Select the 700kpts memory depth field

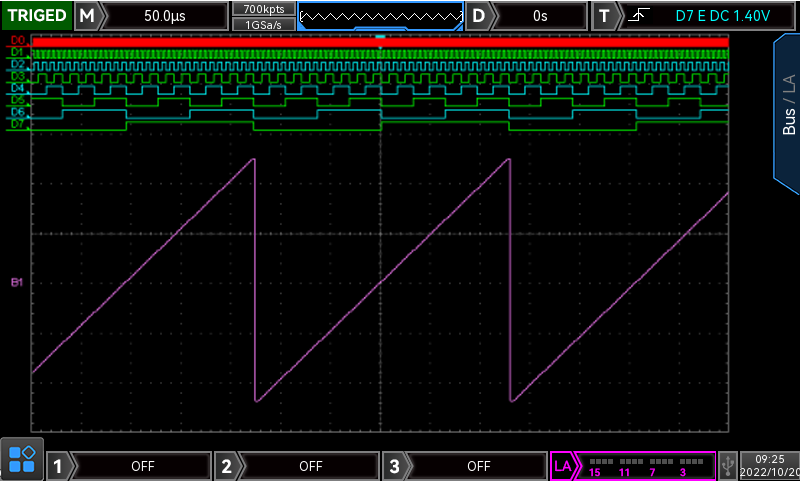click(x=263, y=8)
